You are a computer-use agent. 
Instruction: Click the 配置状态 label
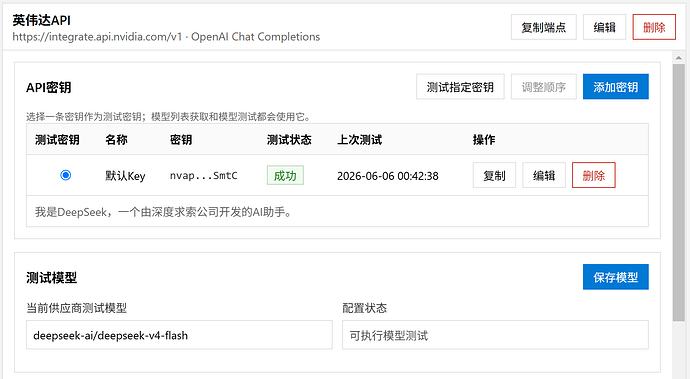364,308
